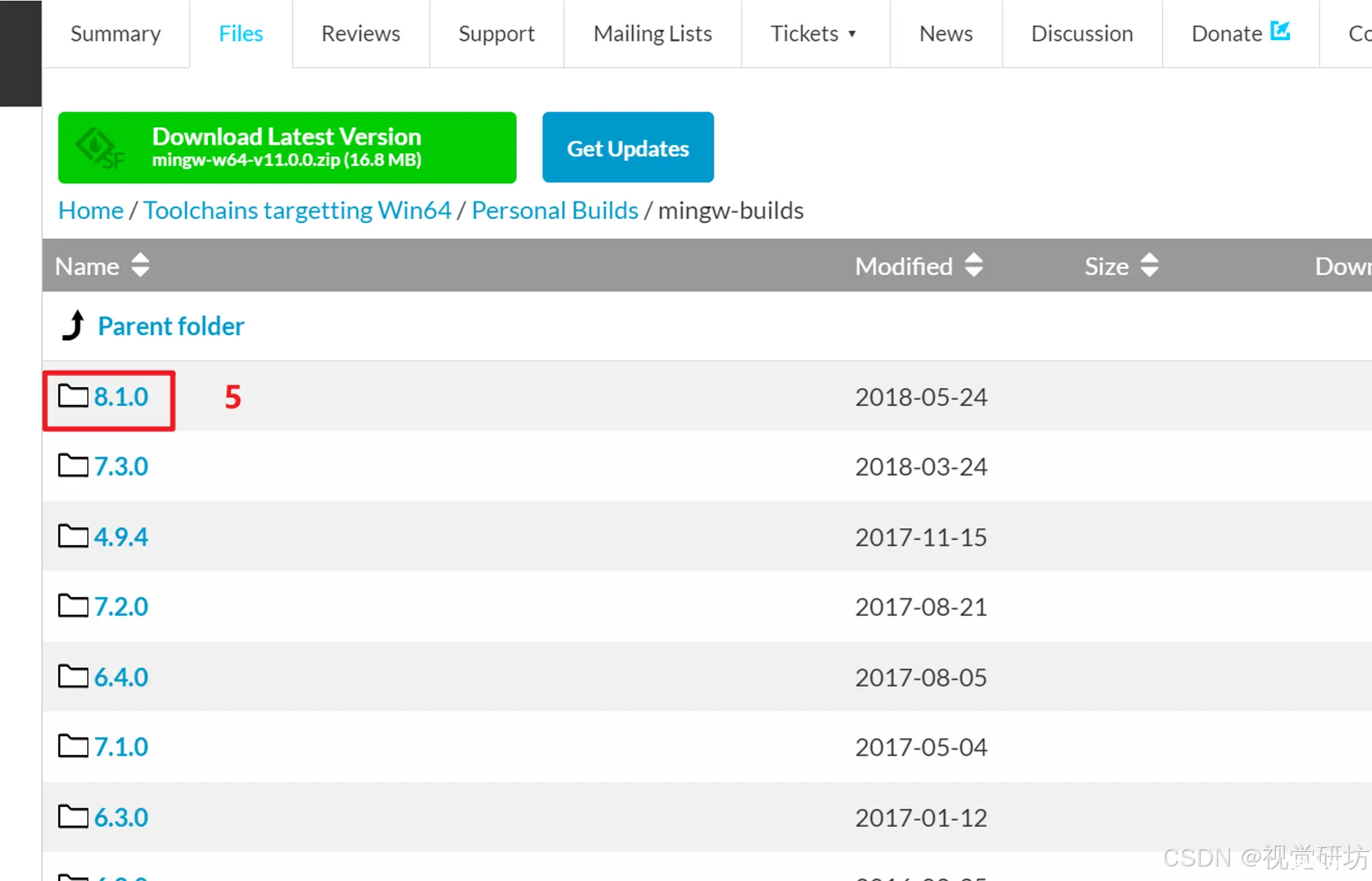Sort the file list by Name

click(140, 265)
